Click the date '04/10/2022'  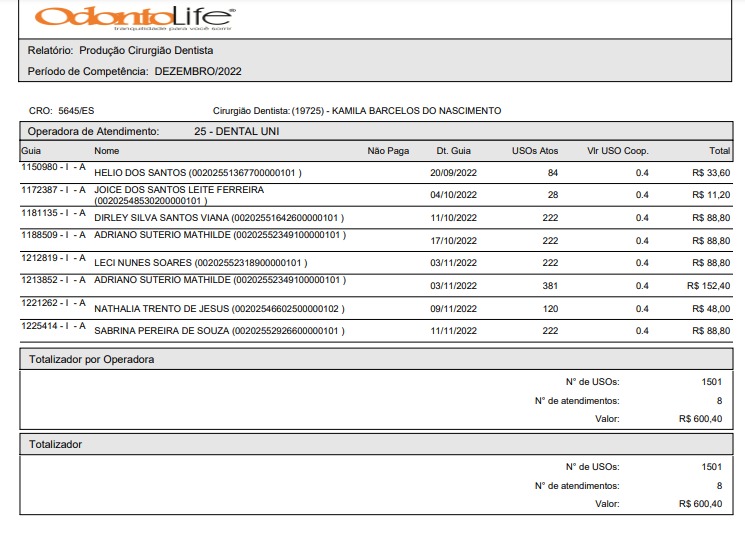pos(453,195)
